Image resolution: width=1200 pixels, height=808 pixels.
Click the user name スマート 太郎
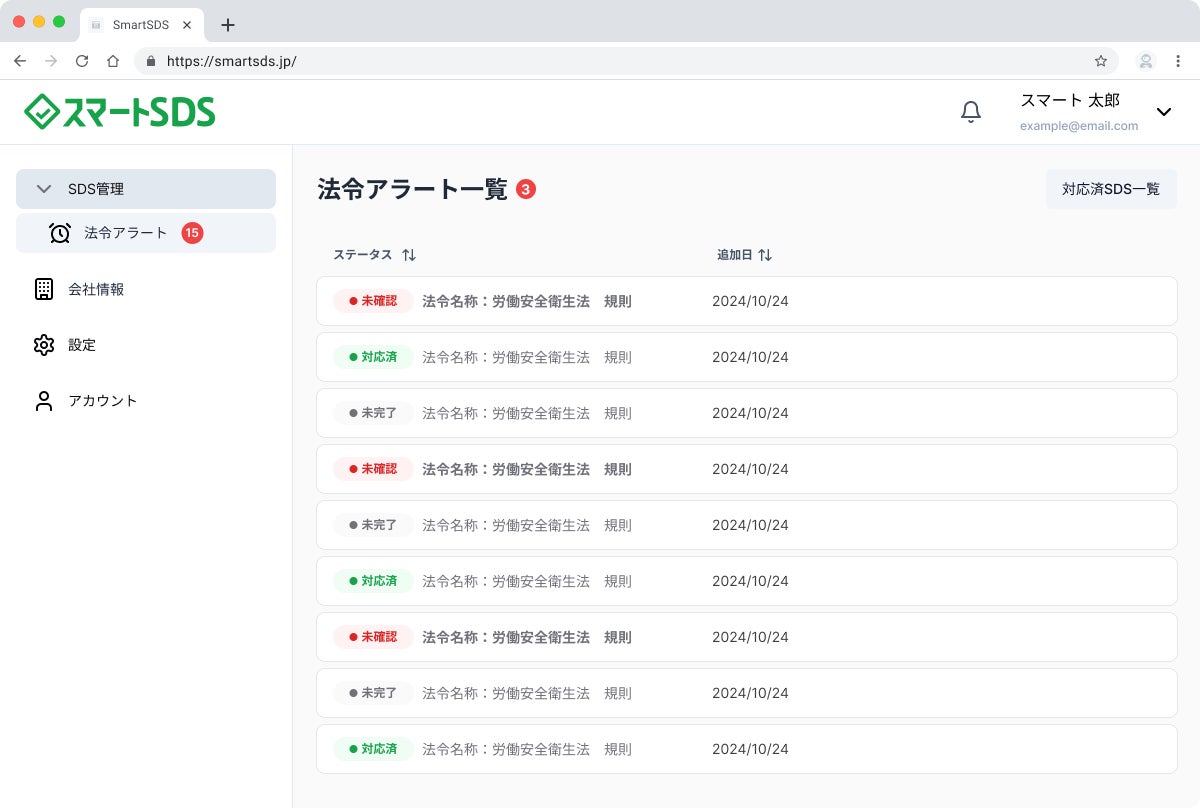pos(1070,100)
